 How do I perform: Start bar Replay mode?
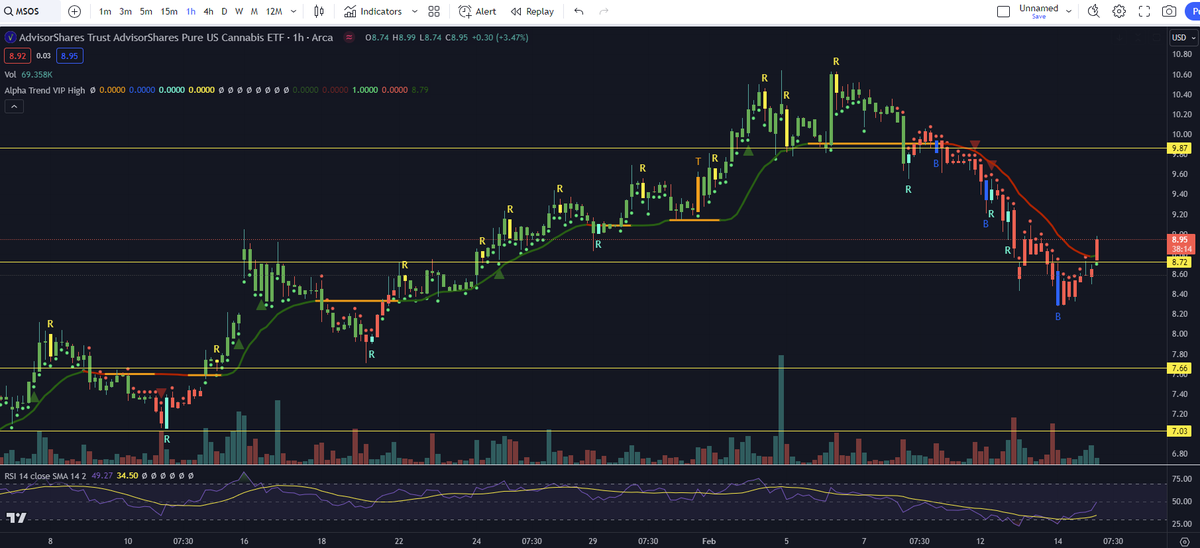[532, 11]
